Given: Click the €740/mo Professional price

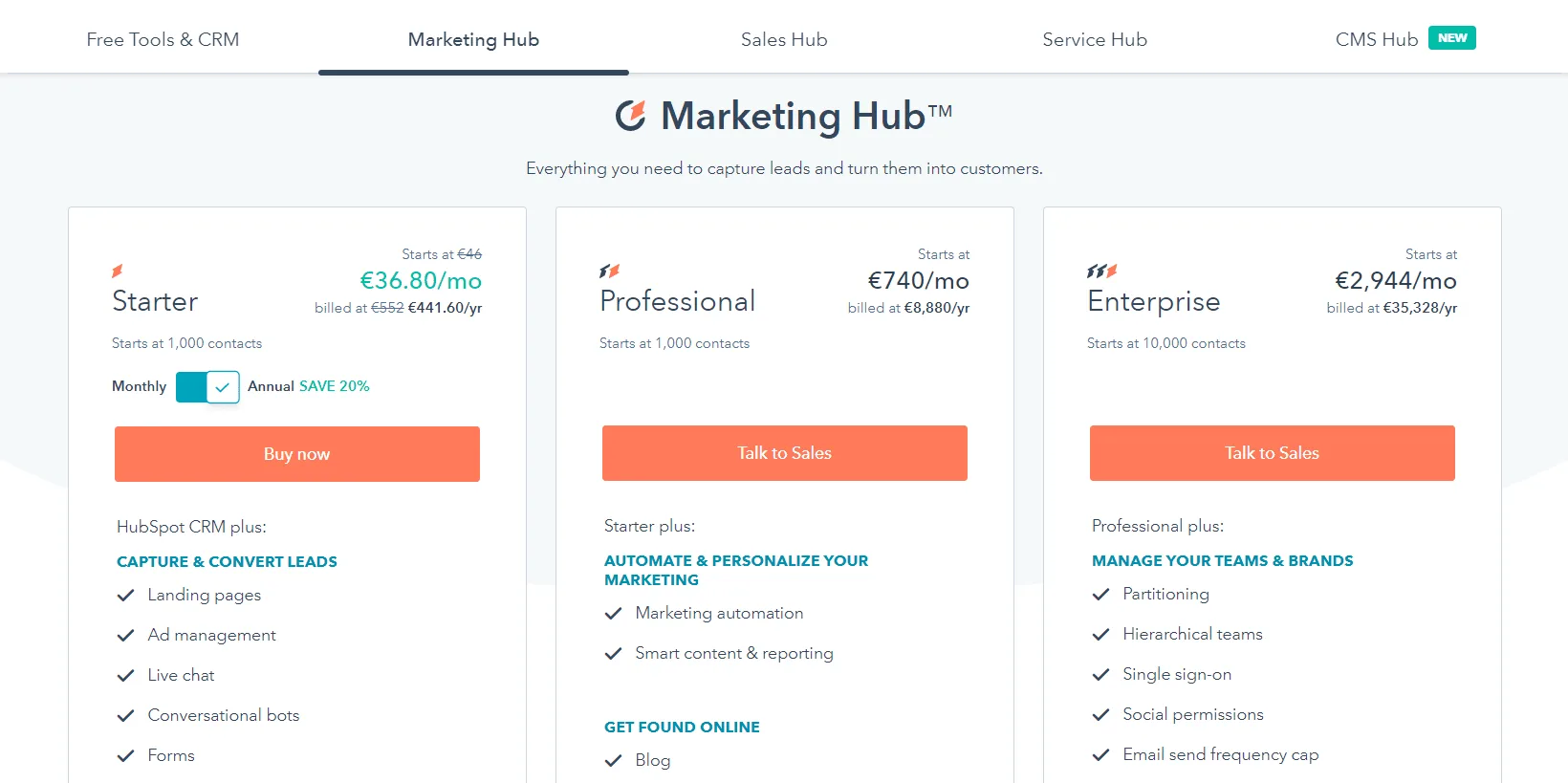Looking at the screenshot, I should point(919,280).
